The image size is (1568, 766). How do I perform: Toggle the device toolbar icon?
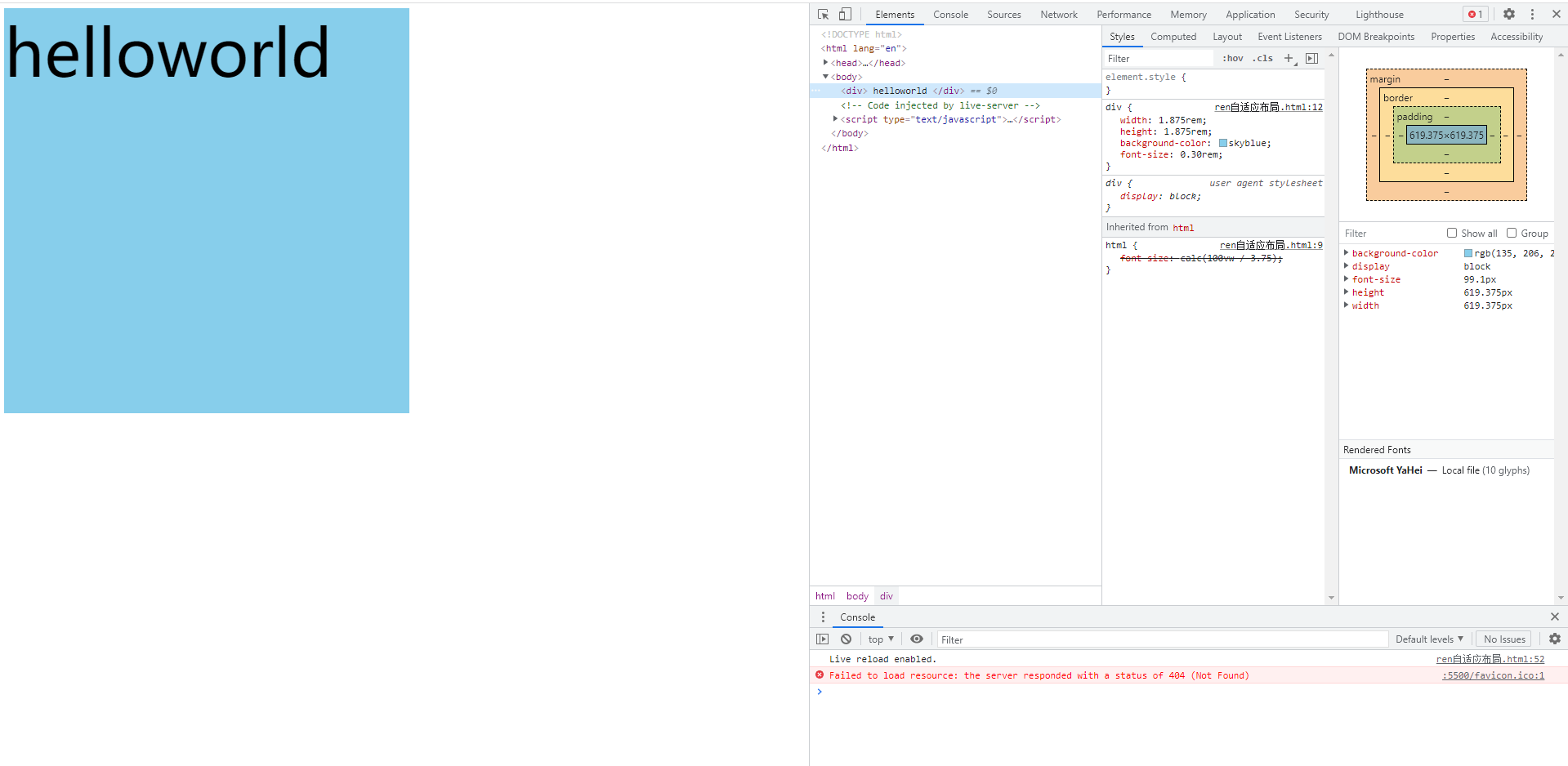click(x=845, y=14)
